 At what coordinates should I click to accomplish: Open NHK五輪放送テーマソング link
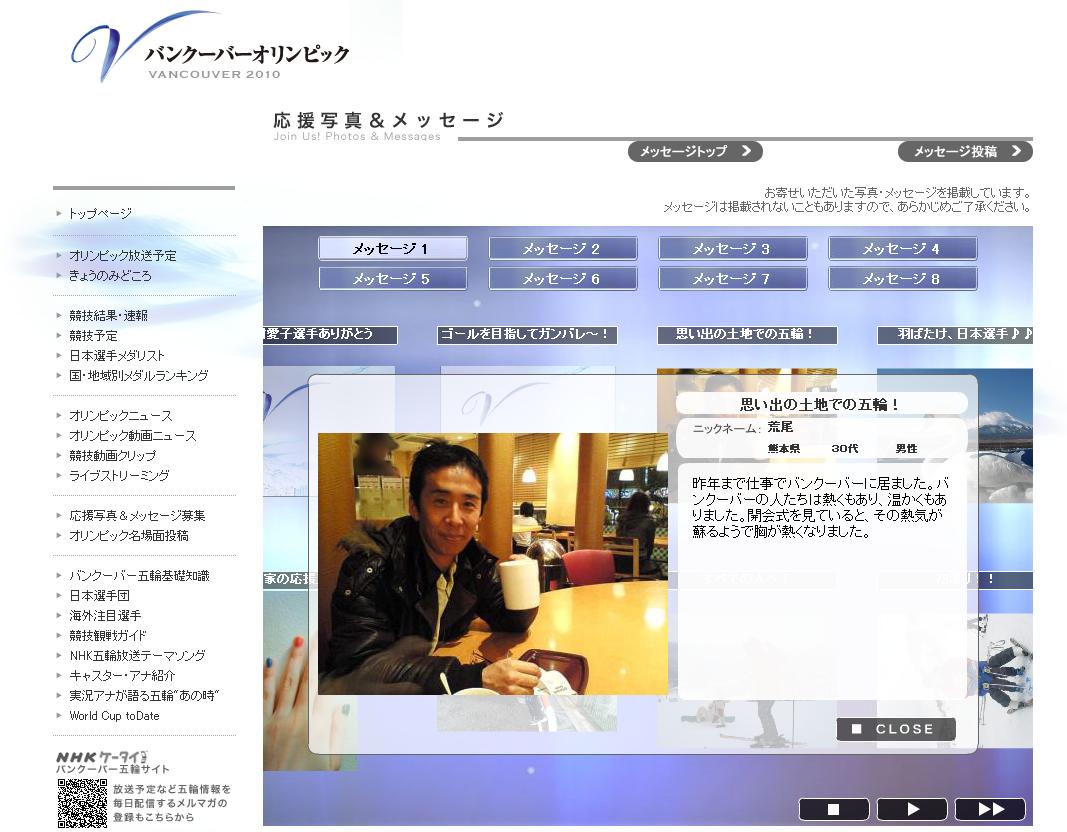137,656
